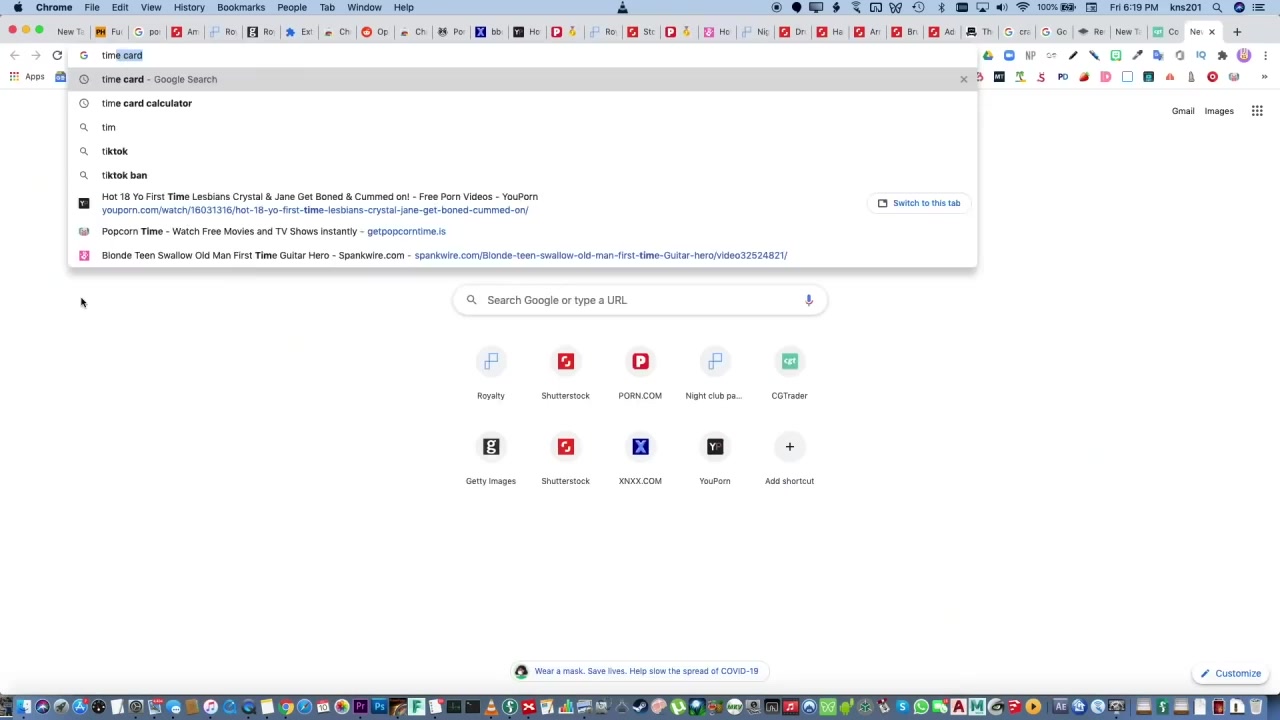
Task: Pick the 'tiktok' search suggestion
Action: [521, 151]
